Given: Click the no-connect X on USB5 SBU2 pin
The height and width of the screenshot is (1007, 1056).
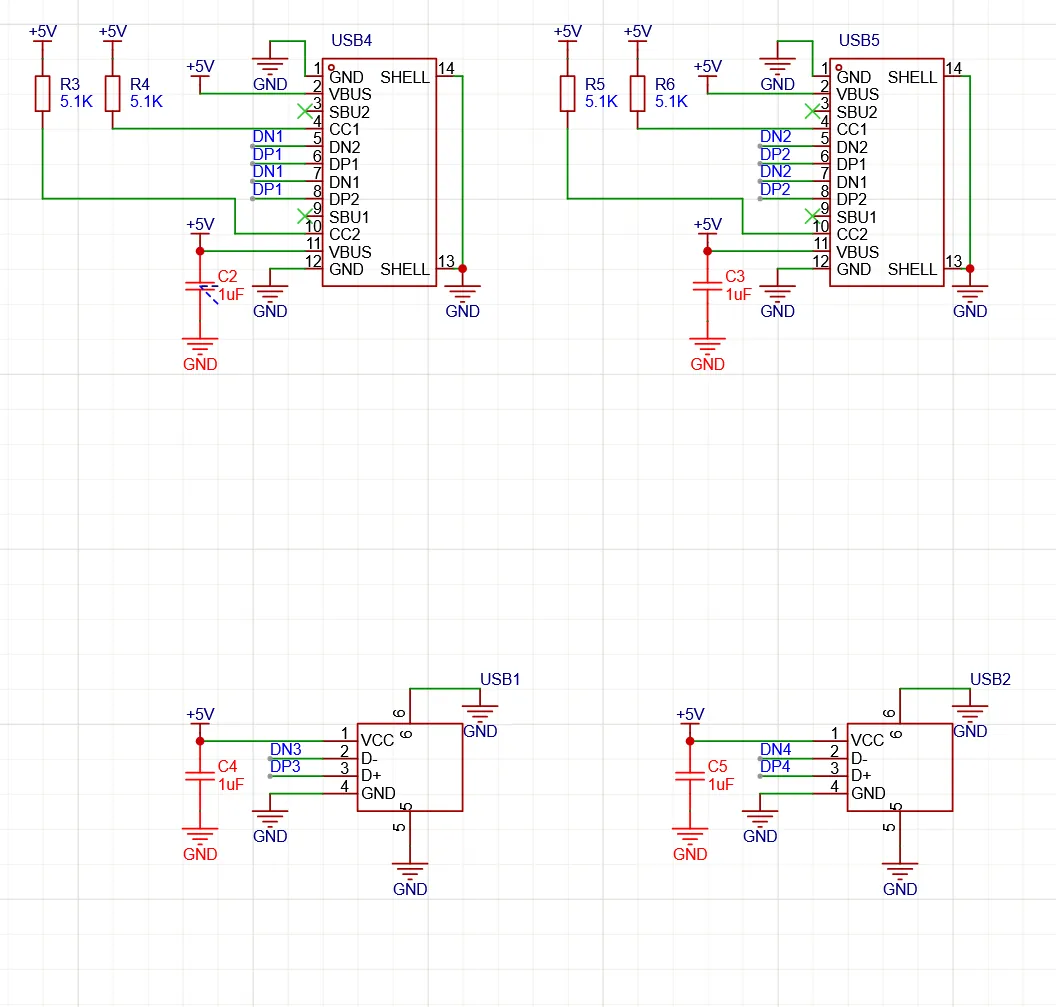Looking at the screenshot, I should (x=812, y=110).
